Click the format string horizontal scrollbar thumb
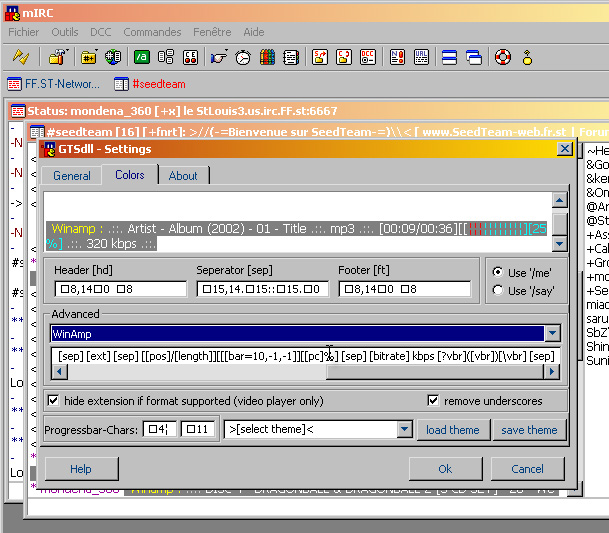The height and width of the screenshot is (533, 609). click(x=435, y=372)
